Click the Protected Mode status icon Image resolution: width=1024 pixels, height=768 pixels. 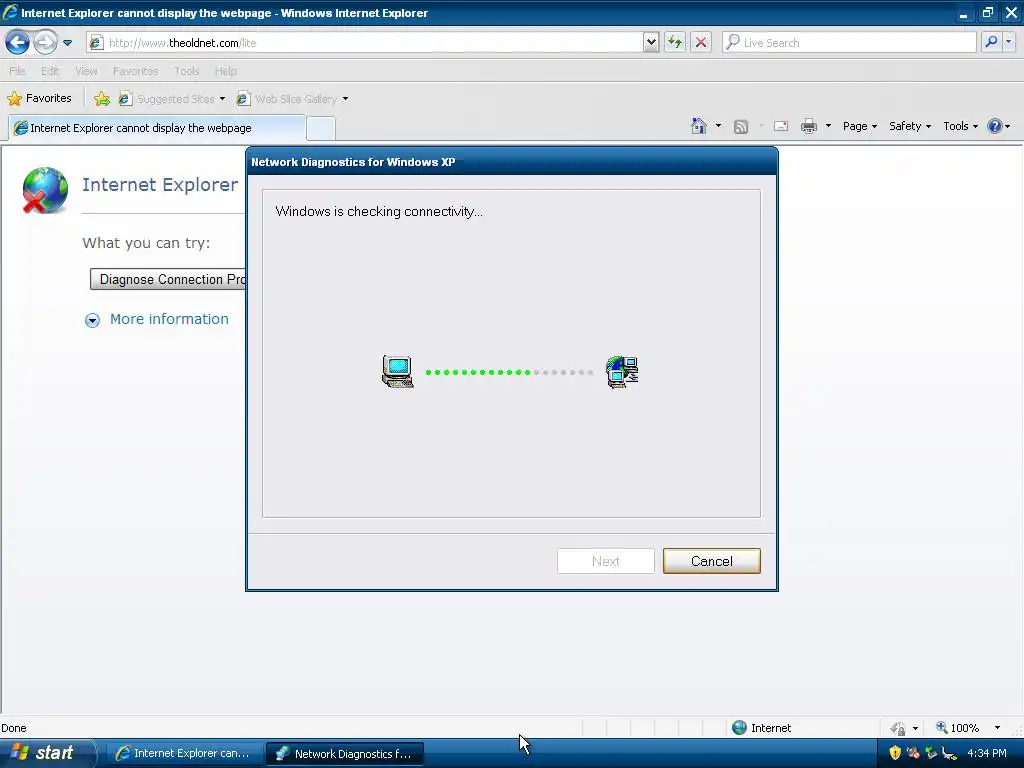pyautogui.click(x=898, y=728)
